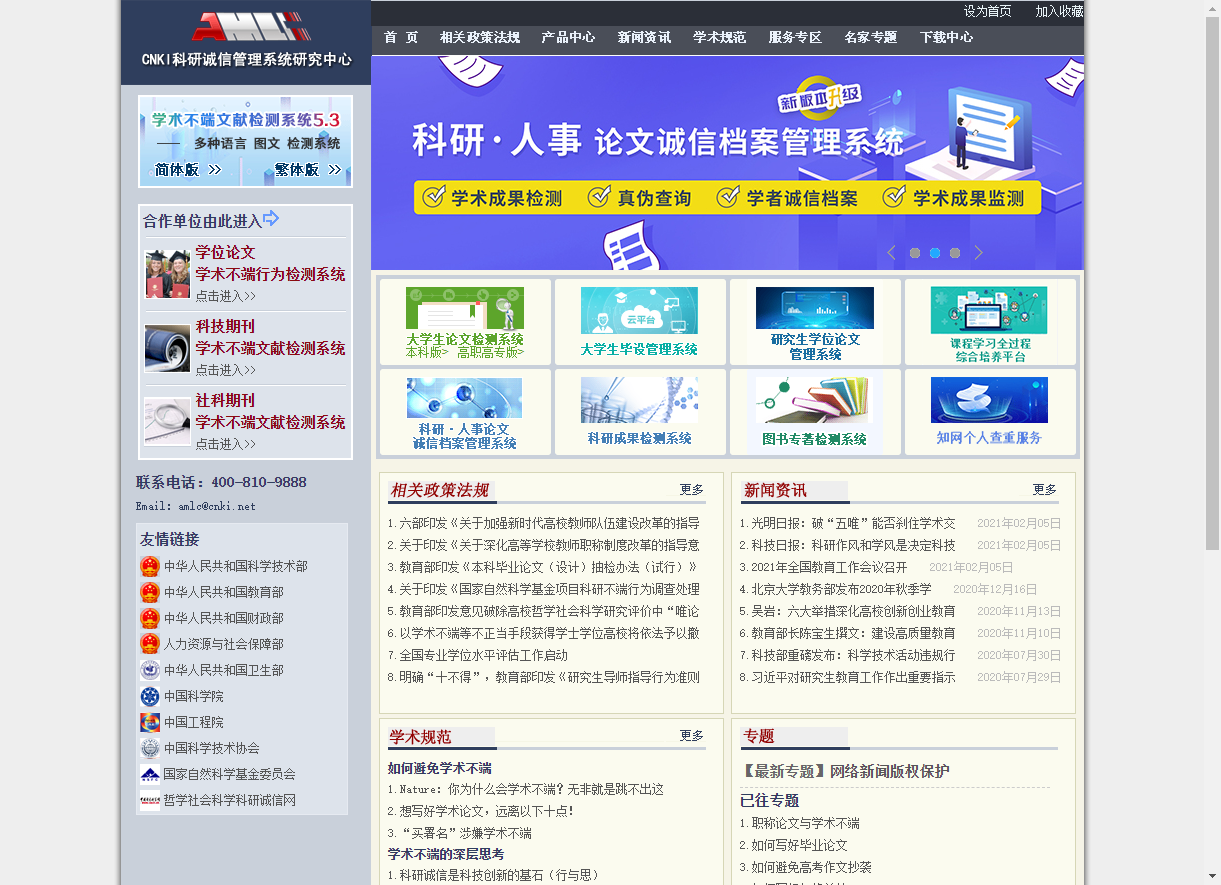Click the scrollbar down arrow
The width and height of the screenshot is (1221, 885).
pos(1212,877)
